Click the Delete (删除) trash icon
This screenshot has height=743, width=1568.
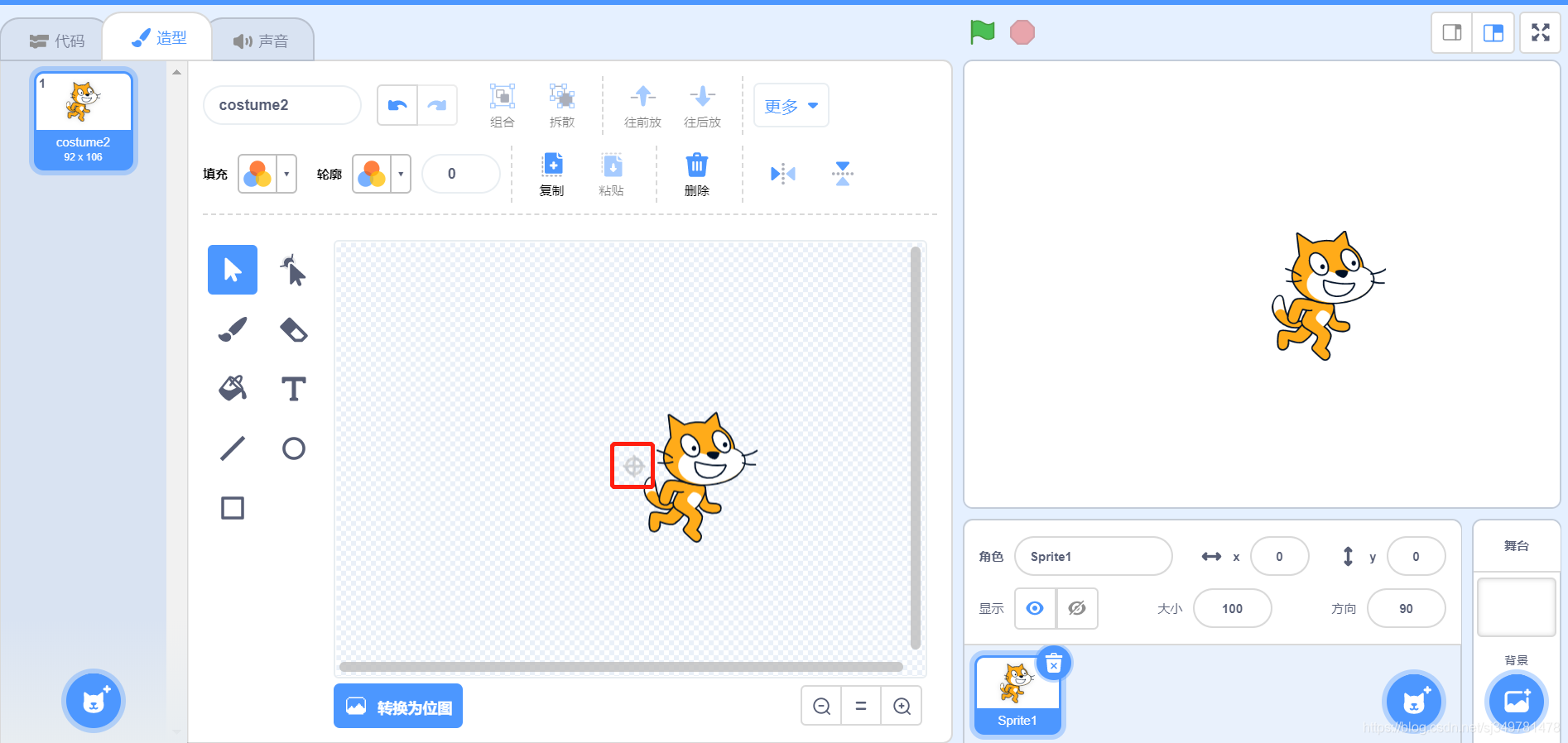click(x=697, y=165)
